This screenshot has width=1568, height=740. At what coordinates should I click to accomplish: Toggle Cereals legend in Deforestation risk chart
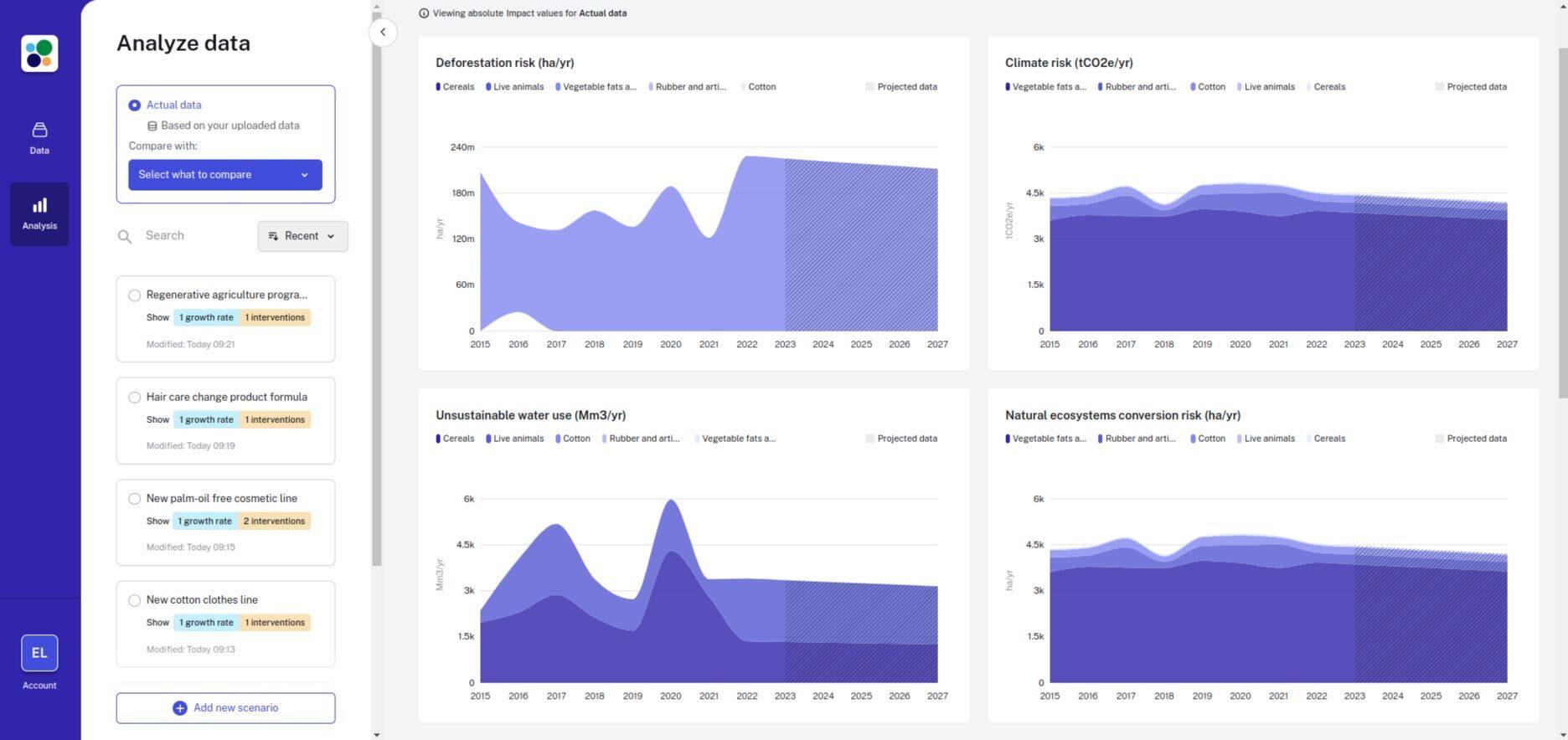coord(456,87)
